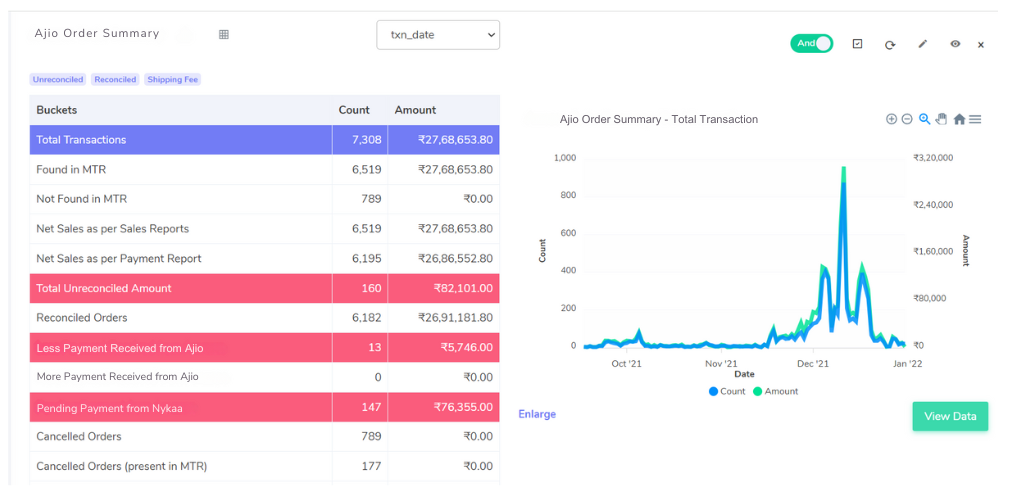This screenshot has width=1009, height=504.
Task: Select the Total Transactions row
Action: pyautogui.click(x=264, y=140)
